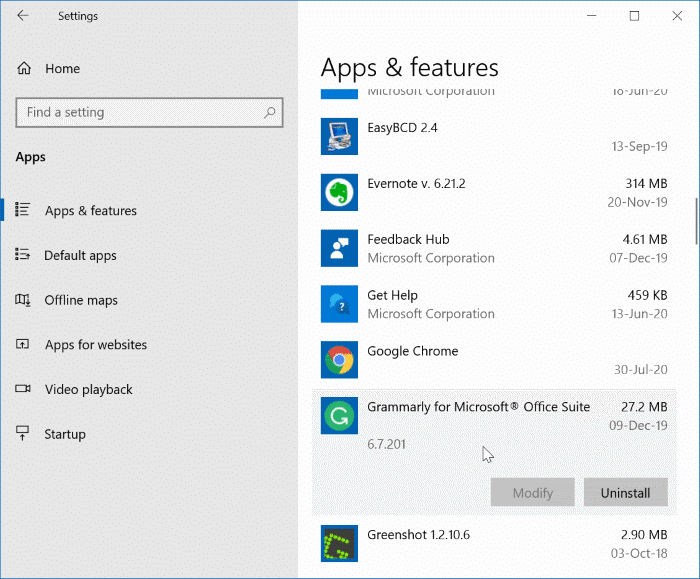This screenshot has width=700, height=579.
Task: Click the Feedback Hub app icon
Action: pos(339,248)
